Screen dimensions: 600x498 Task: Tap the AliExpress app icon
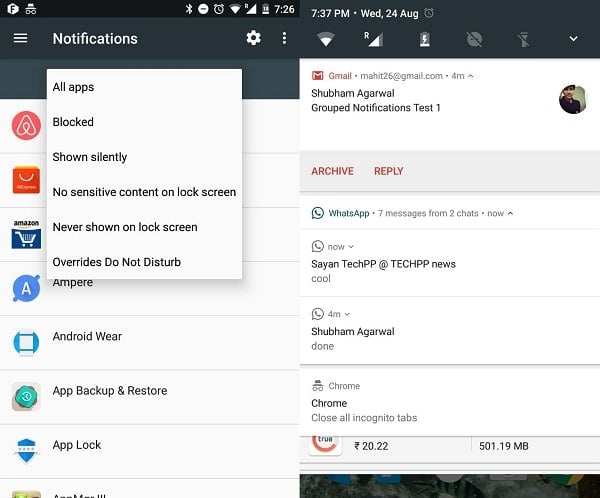tap(26, 180)
